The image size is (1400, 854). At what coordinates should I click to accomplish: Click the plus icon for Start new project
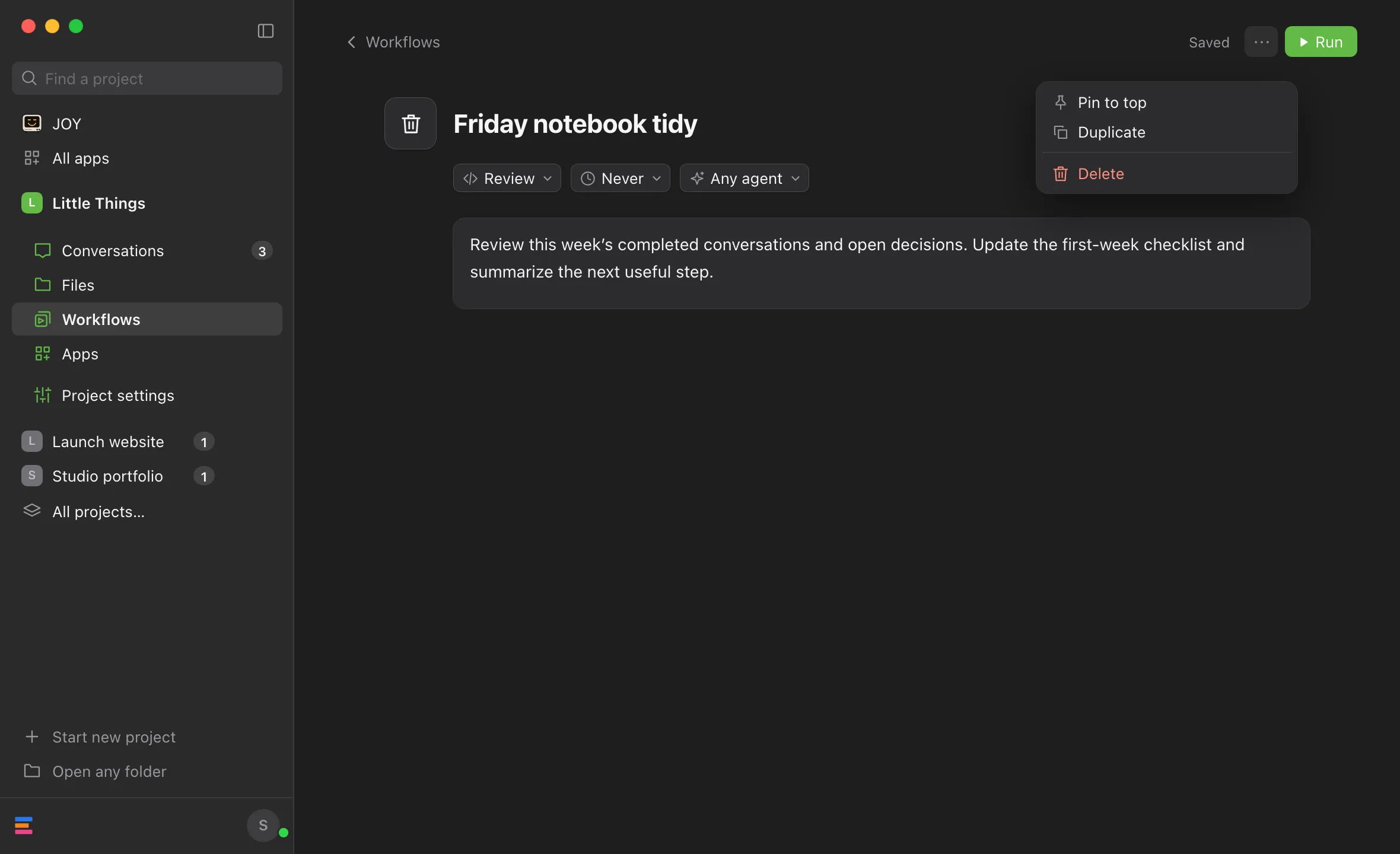click(32, 737)
